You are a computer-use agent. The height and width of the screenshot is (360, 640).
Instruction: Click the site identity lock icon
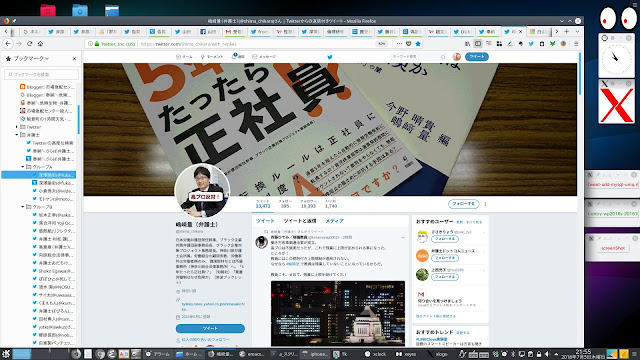[97, 44]
